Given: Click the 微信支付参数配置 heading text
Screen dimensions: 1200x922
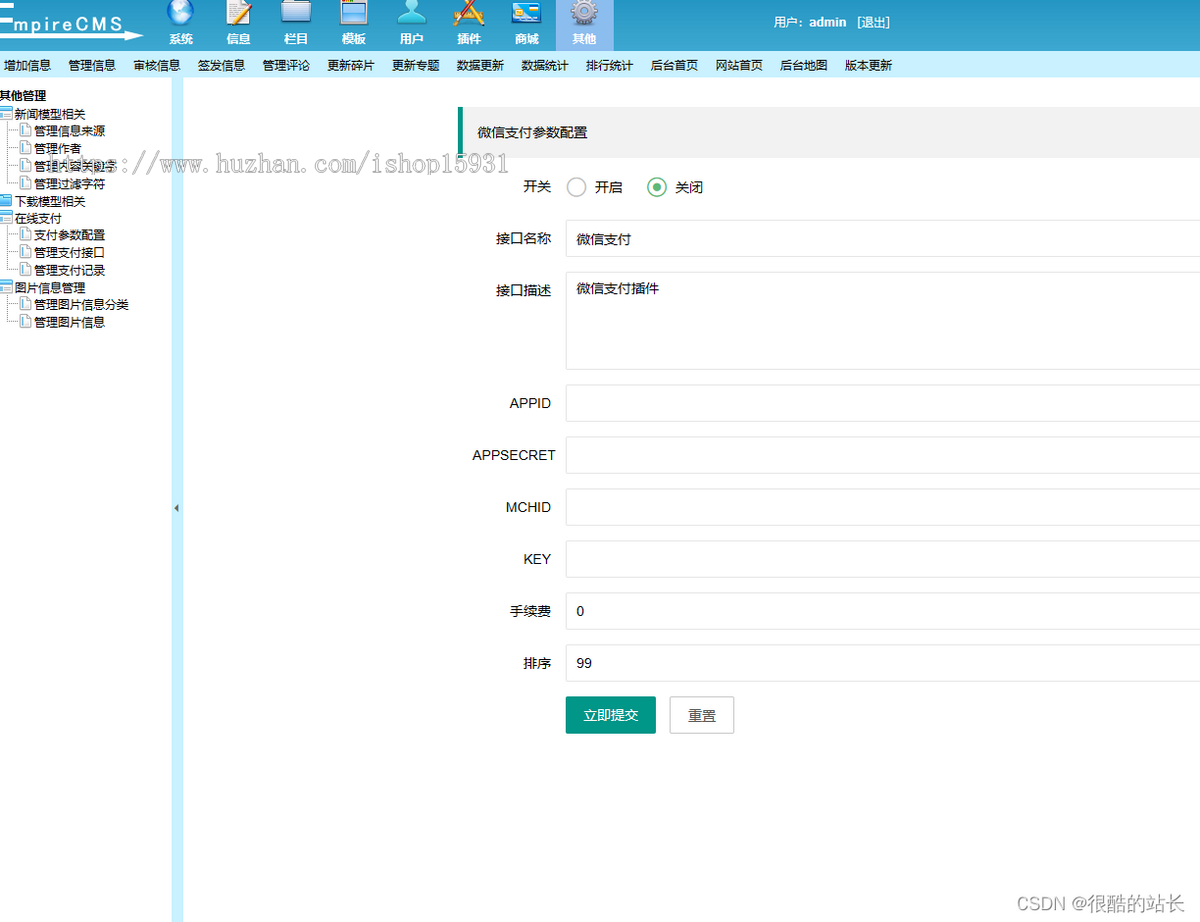Looking at the screenshot, I should click(x=532, y=132).
